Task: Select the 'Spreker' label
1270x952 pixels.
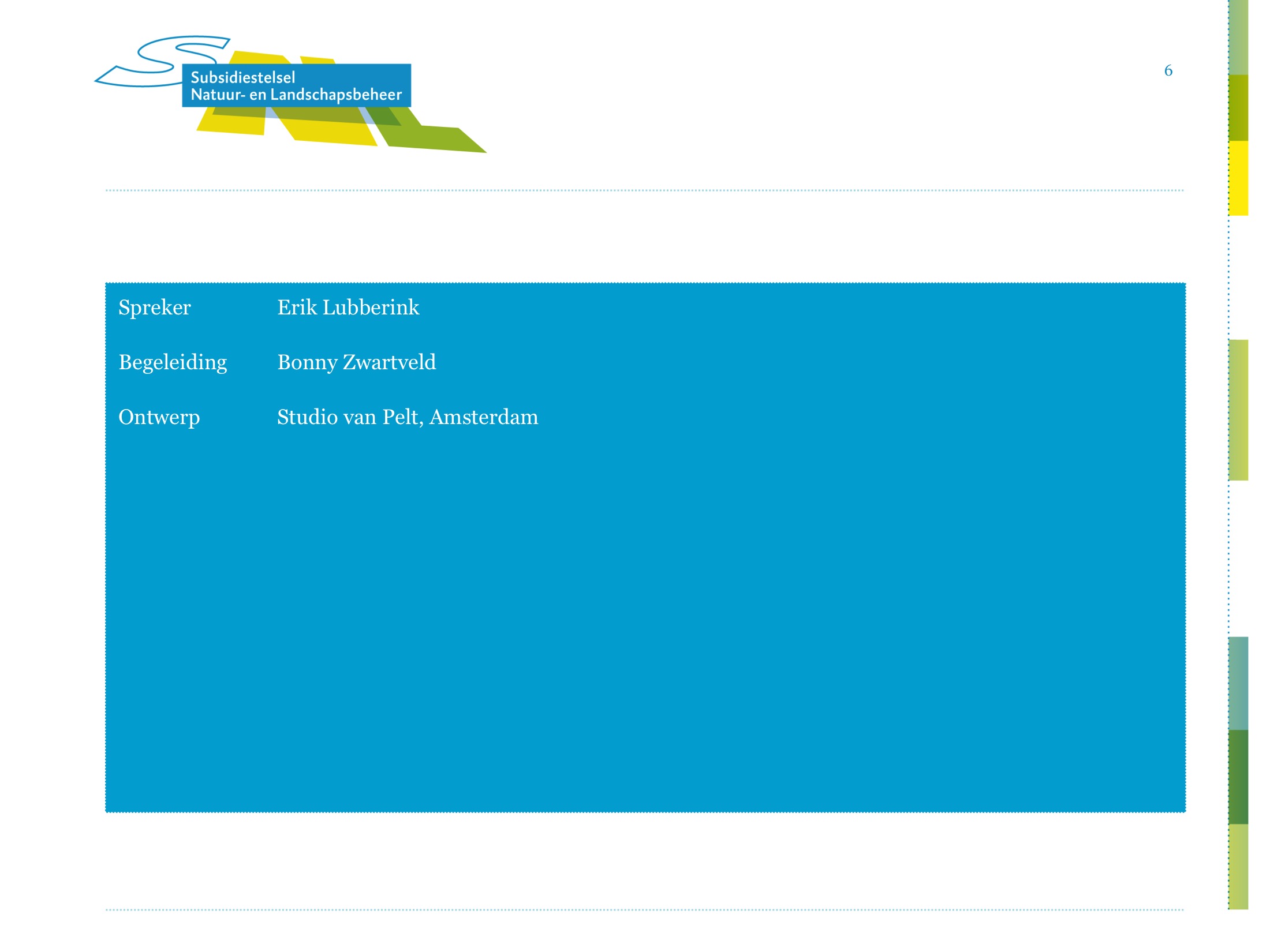Action: (154, 308)
